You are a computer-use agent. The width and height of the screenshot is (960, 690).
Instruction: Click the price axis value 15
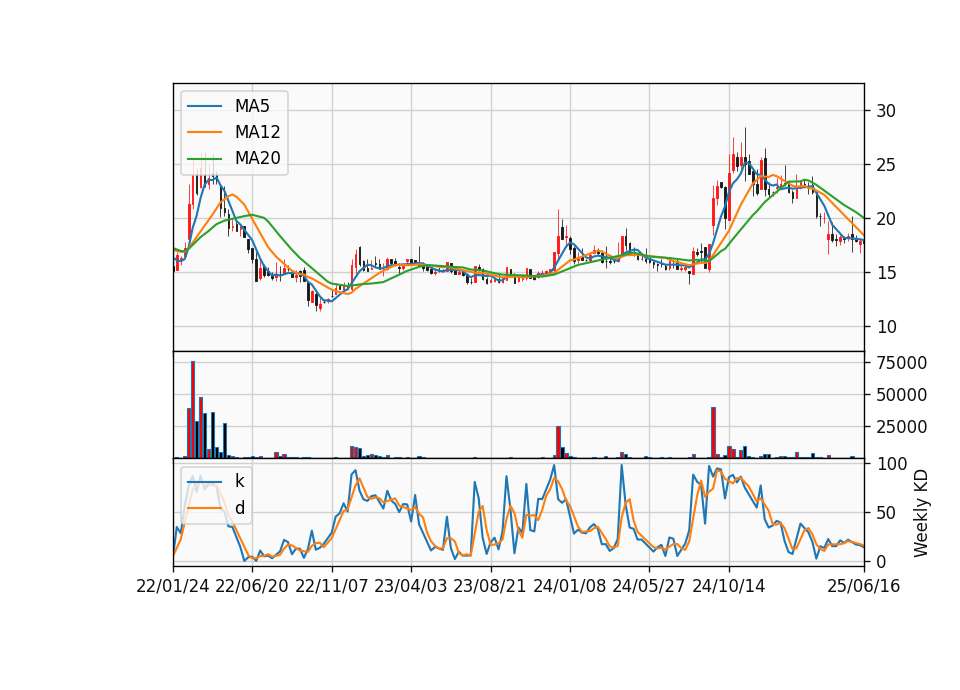[886, 273]
